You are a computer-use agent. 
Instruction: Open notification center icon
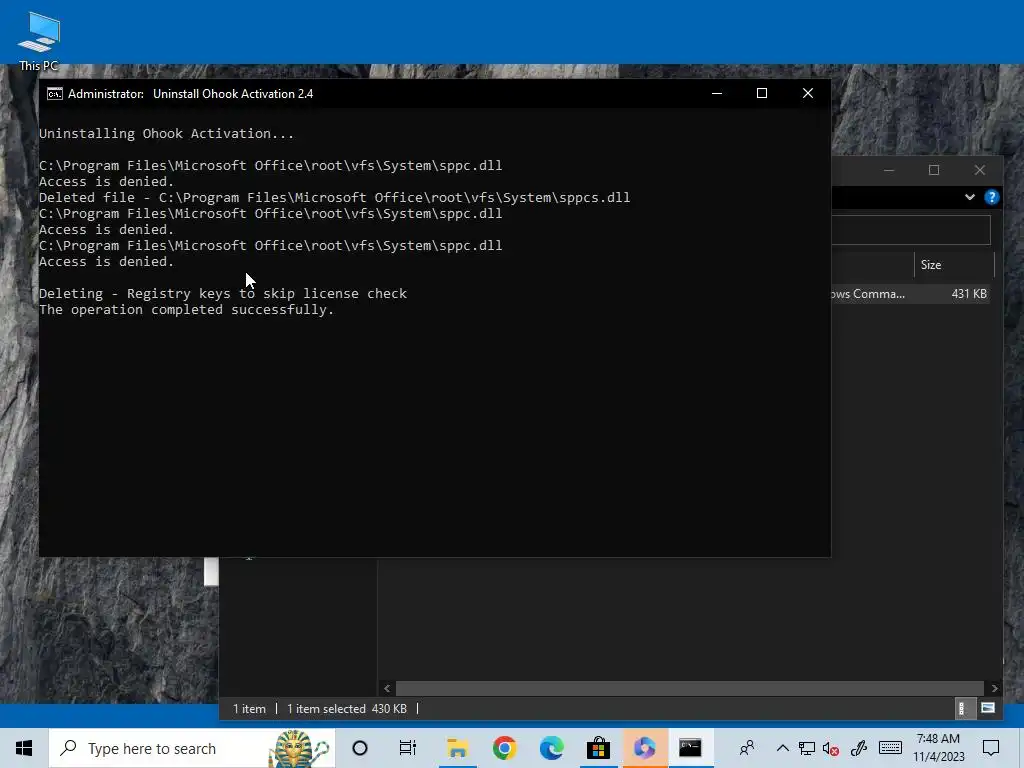(x=991, y=748)
